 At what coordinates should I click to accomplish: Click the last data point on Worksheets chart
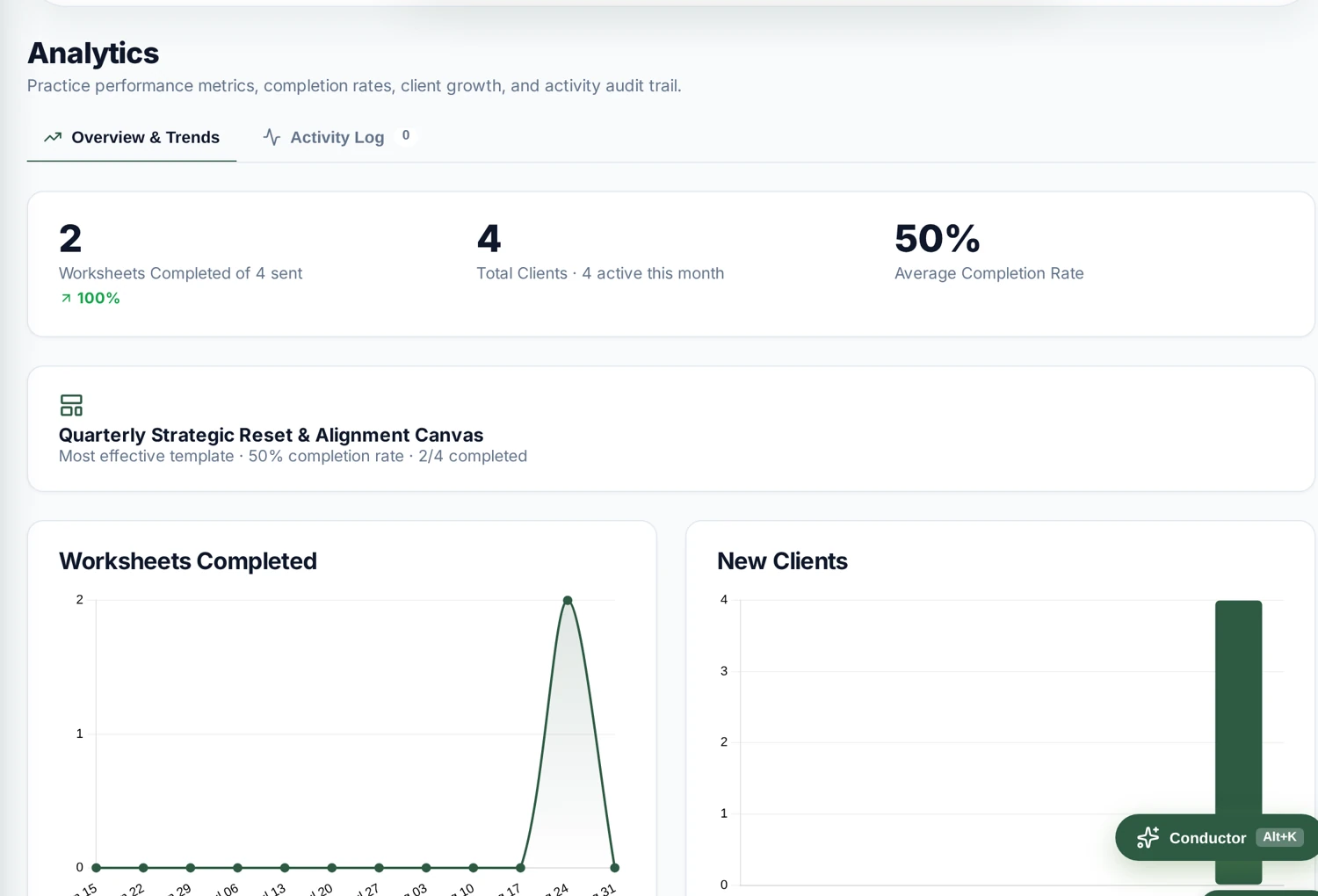615,867
